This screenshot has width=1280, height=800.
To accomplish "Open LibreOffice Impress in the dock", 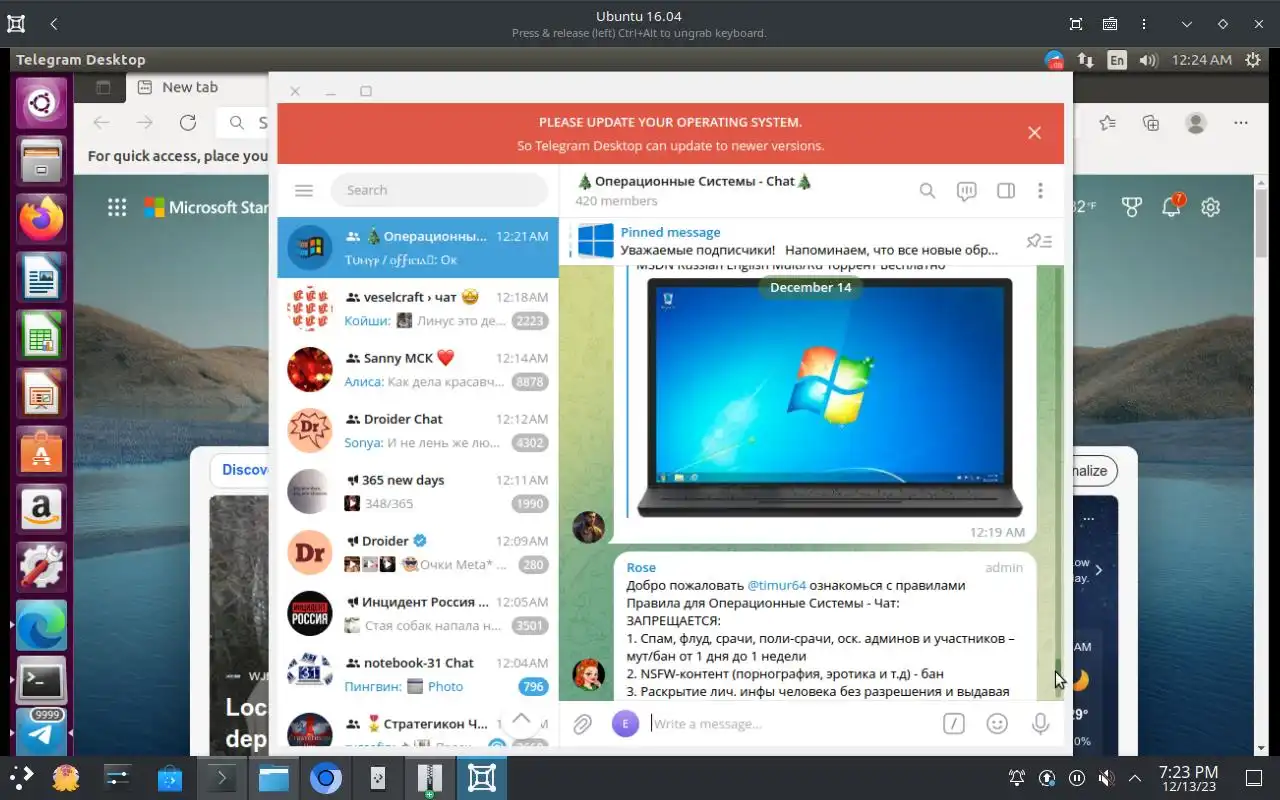I will click(41, 393).
